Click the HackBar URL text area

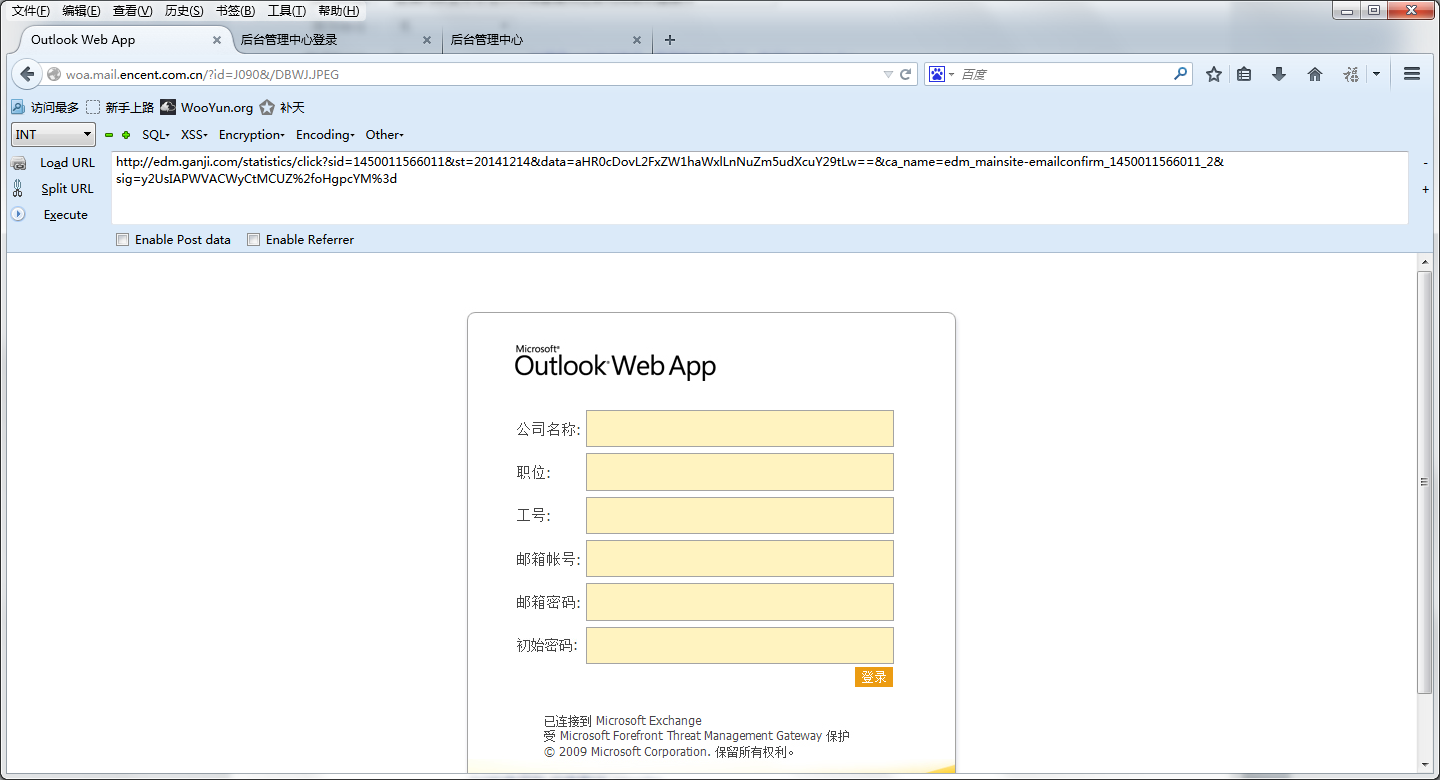760,188
